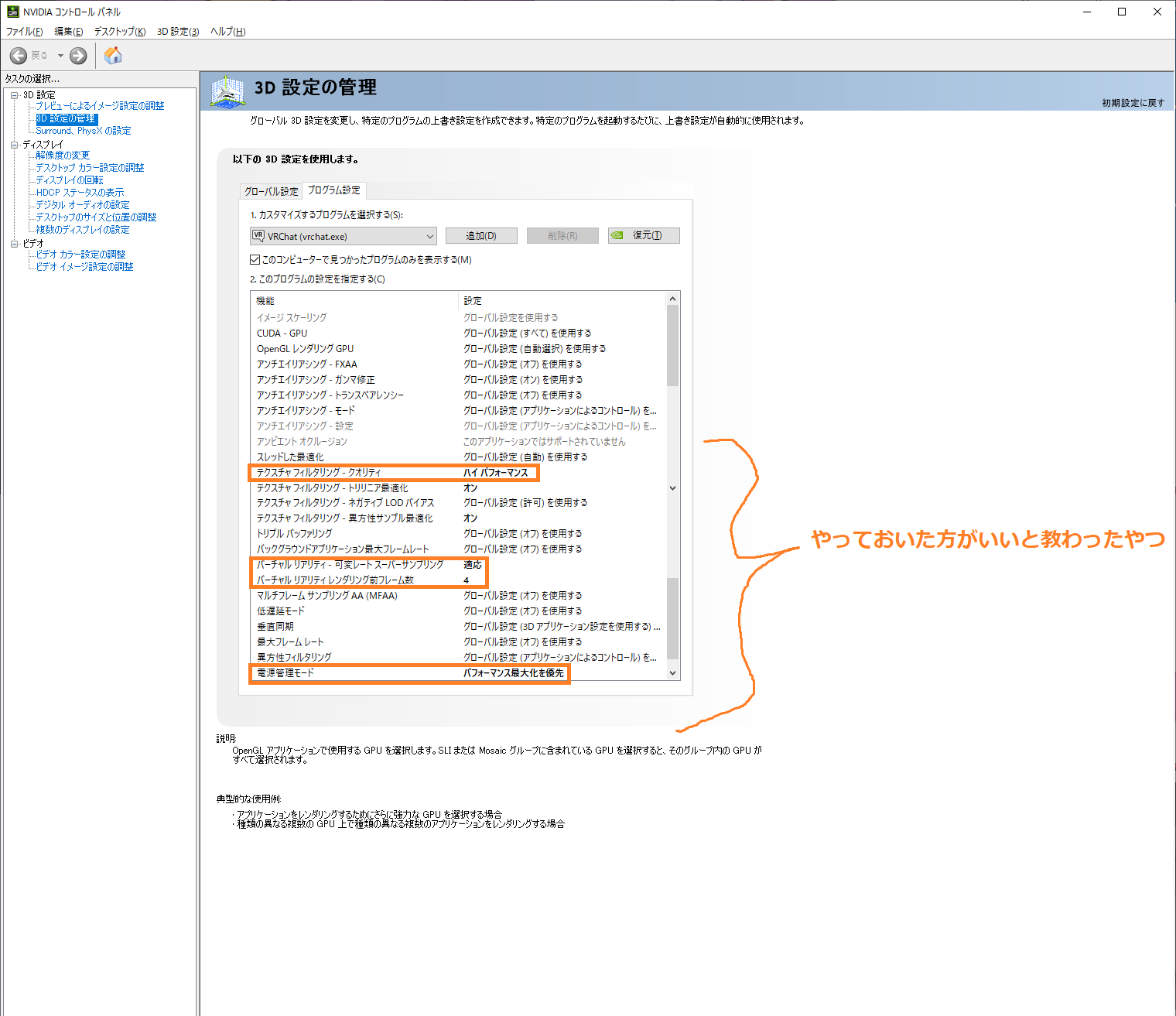Select デスクトップ カラー設定の調整 in the tree

coord(90,168)
